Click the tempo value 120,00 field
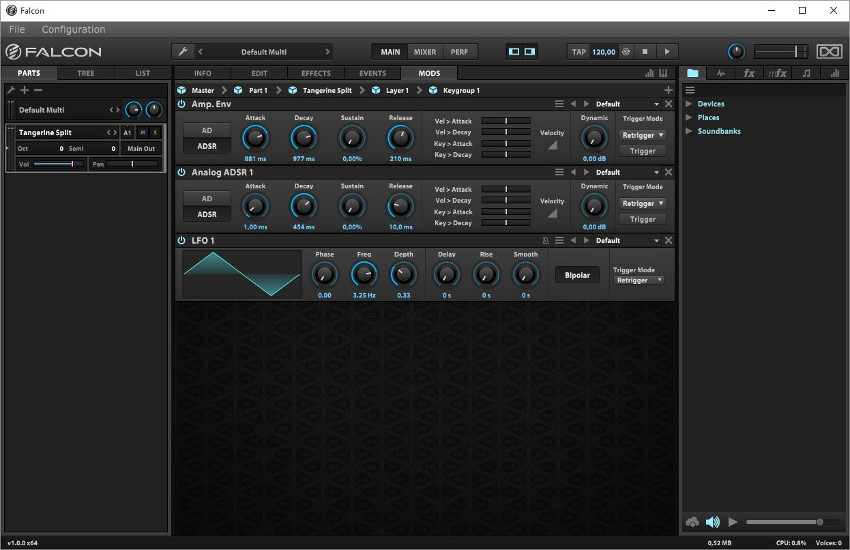Screen dimensions: 850x550 603,52
